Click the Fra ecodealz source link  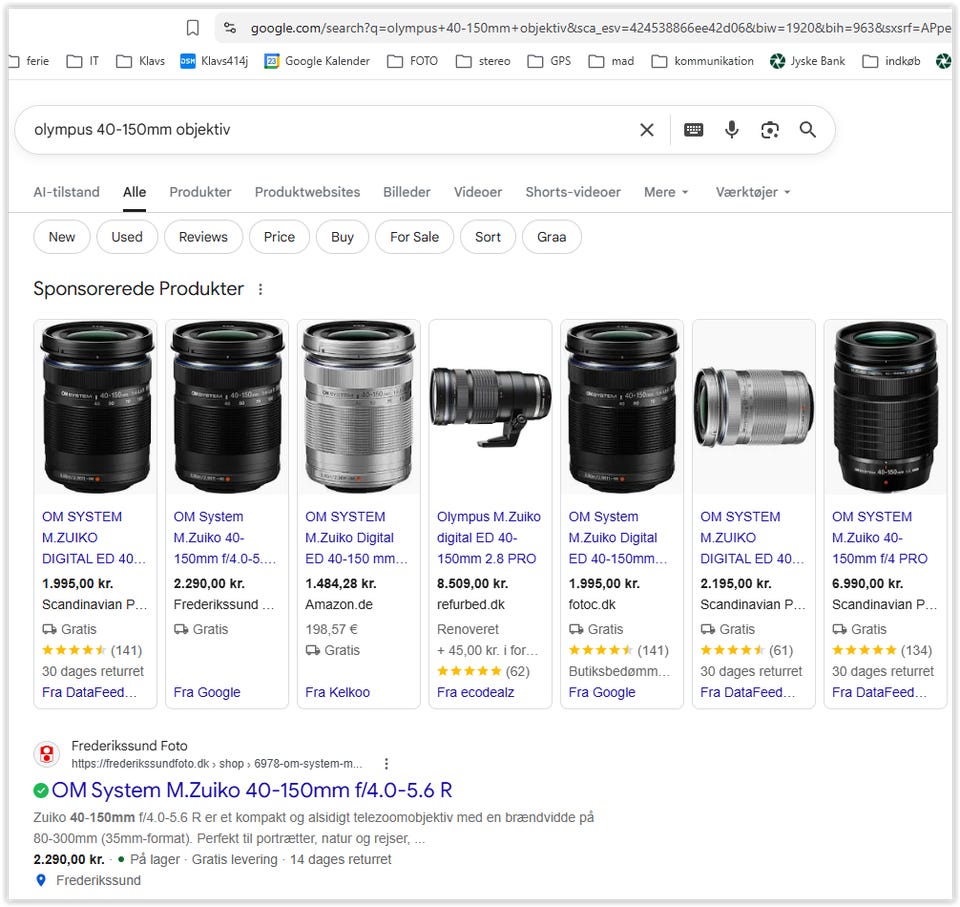tap(475, 693)
